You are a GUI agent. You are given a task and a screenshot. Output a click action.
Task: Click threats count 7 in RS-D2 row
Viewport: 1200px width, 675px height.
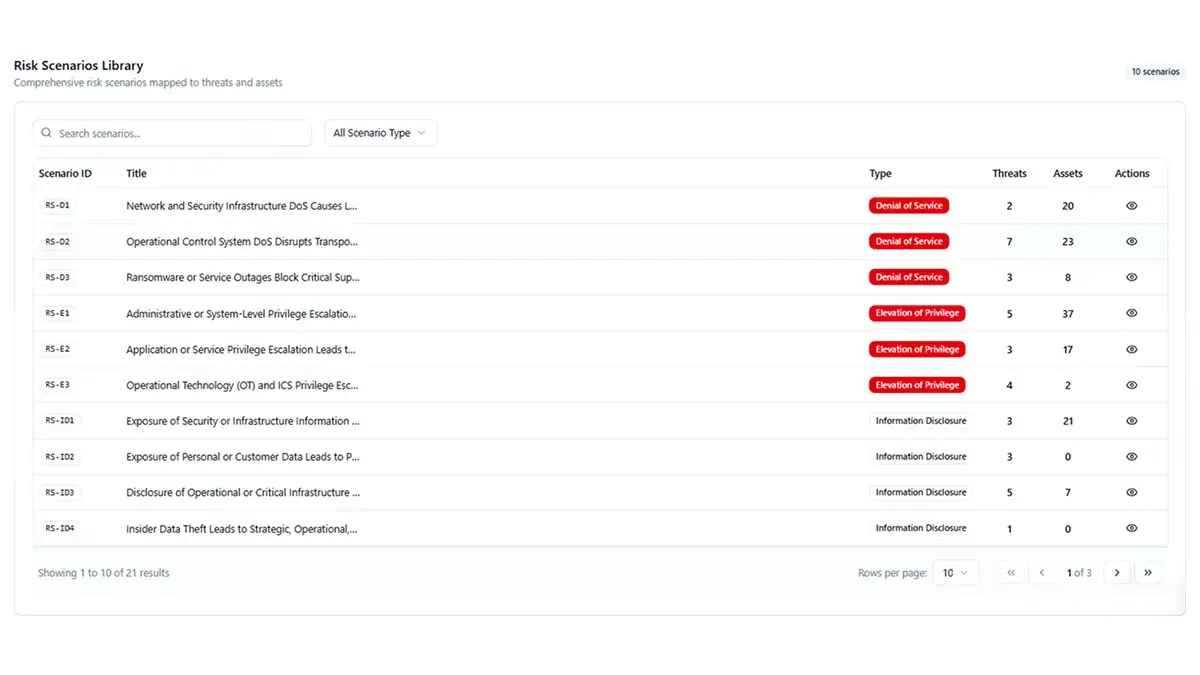(1009, 242)
